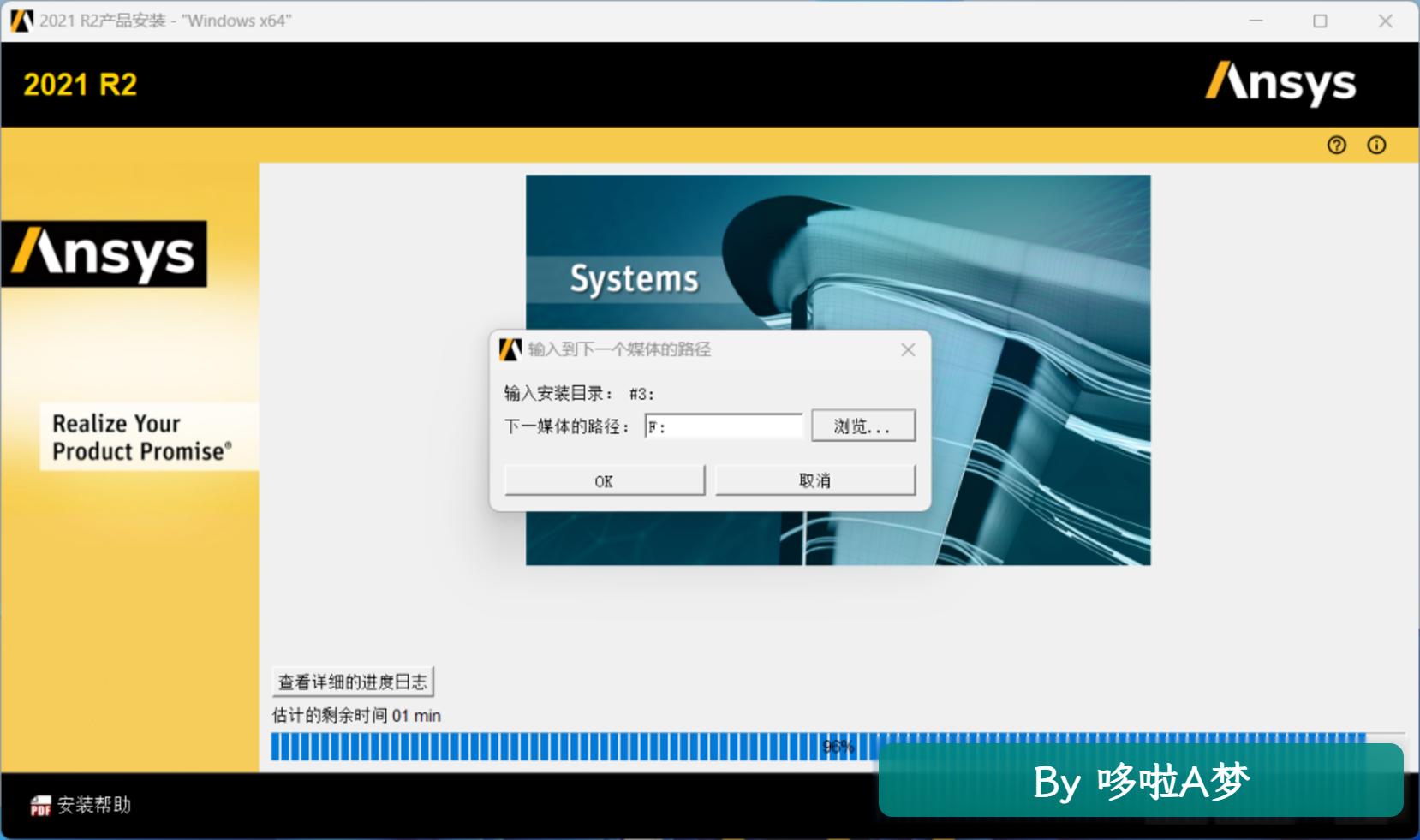Viewport: 1420px width, 840px height.
Task: Click the installation progress bar
Action: click(x=838, y=747)
